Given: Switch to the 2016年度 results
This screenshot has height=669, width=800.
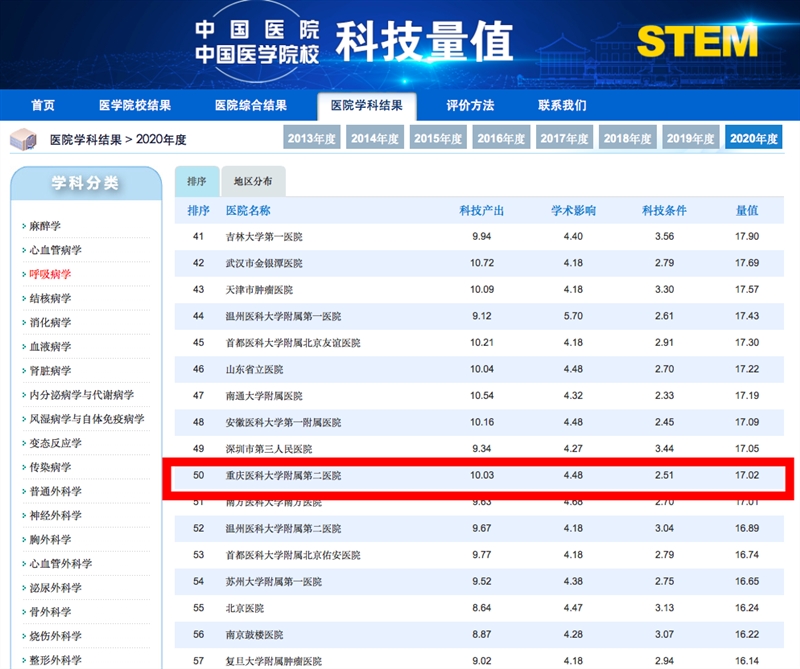Looking at the screenshot, I should pyautogui.click(x=502, y=139).
